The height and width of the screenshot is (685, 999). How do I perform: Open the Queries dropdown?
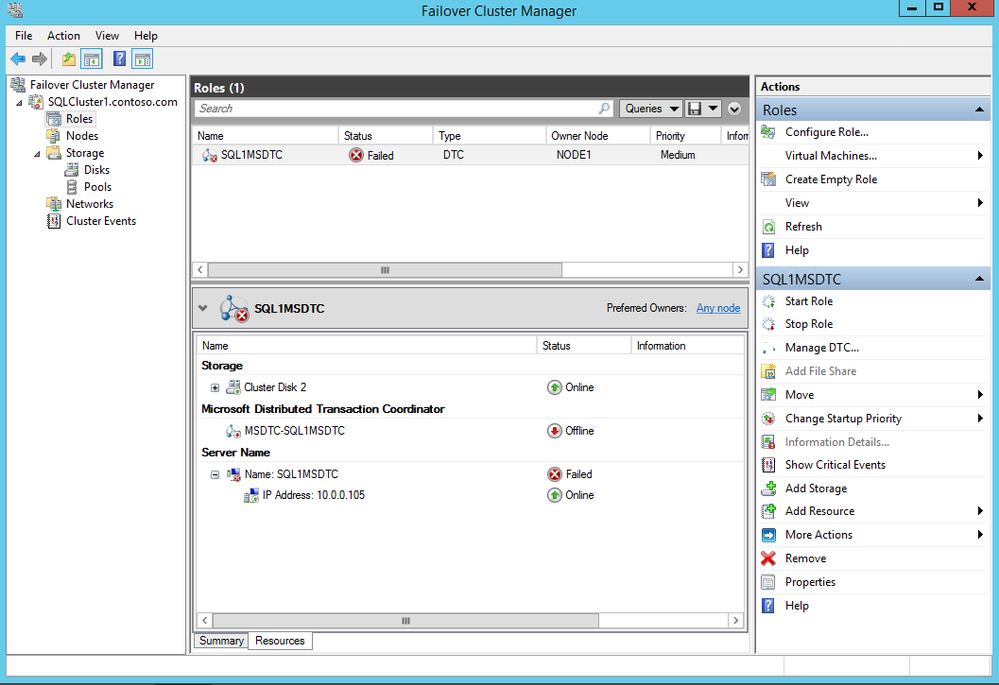click(x=650, y=108)
